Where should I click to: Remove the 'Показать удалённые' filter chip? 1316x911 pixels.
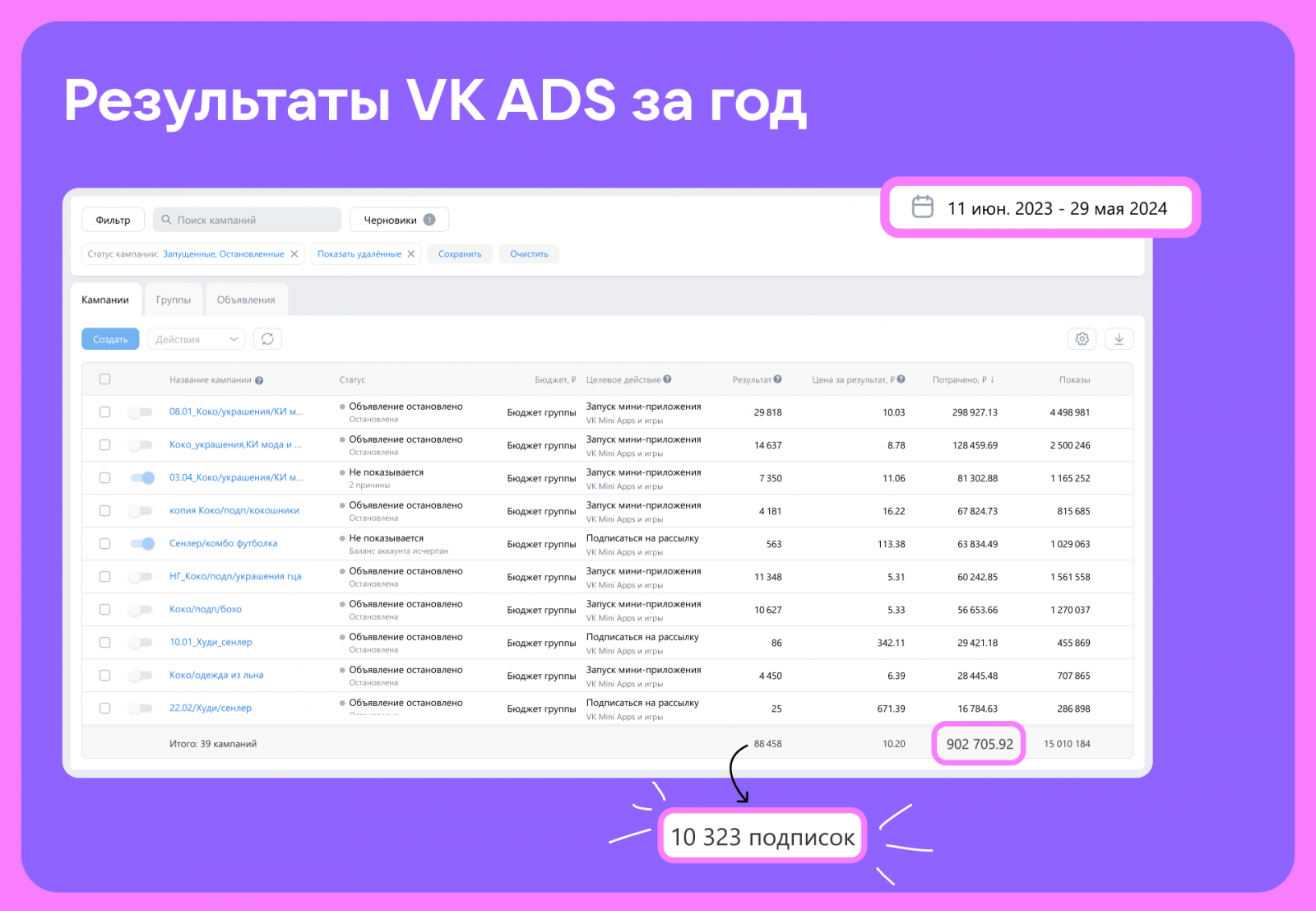pyautogui.click(x=411, y=254)
